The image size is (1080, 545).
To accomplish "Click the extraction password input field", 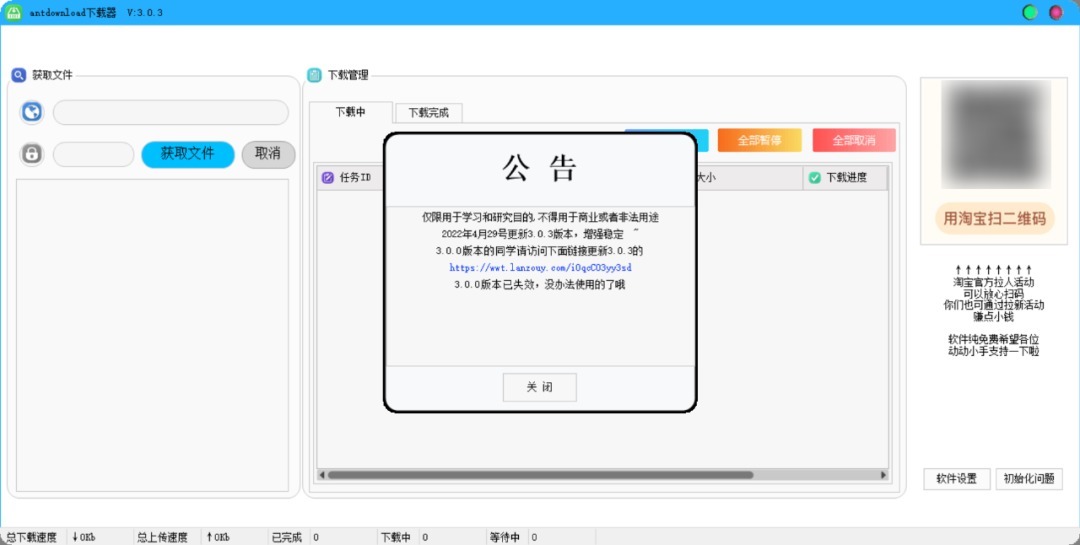I will (94, 154).
